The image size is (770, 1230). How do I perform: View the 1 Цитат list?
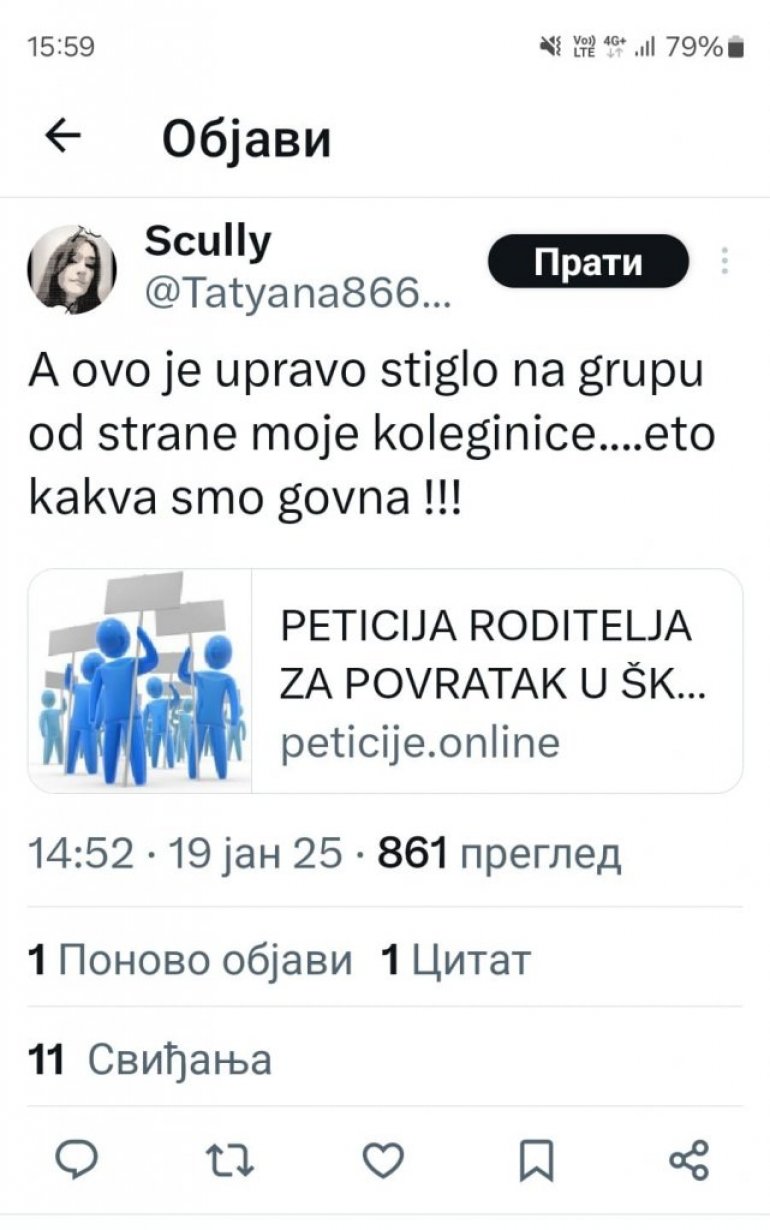coord(456,961)
